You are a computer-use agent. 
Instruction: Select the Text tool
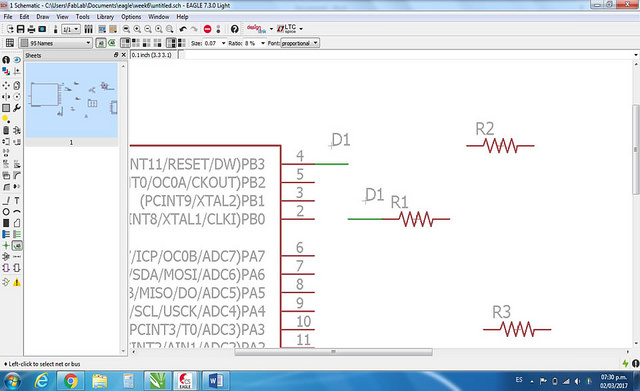coord(17,200)
